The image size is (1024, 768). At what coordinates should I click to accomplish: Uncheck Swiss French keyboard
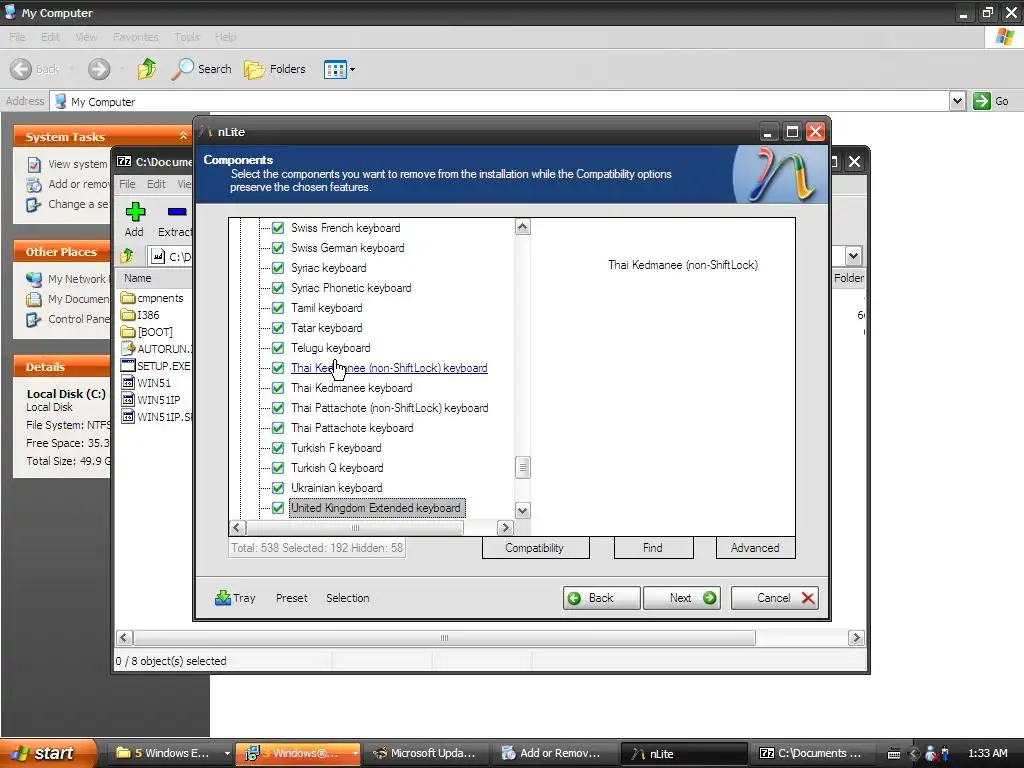(x=278, y=228)
